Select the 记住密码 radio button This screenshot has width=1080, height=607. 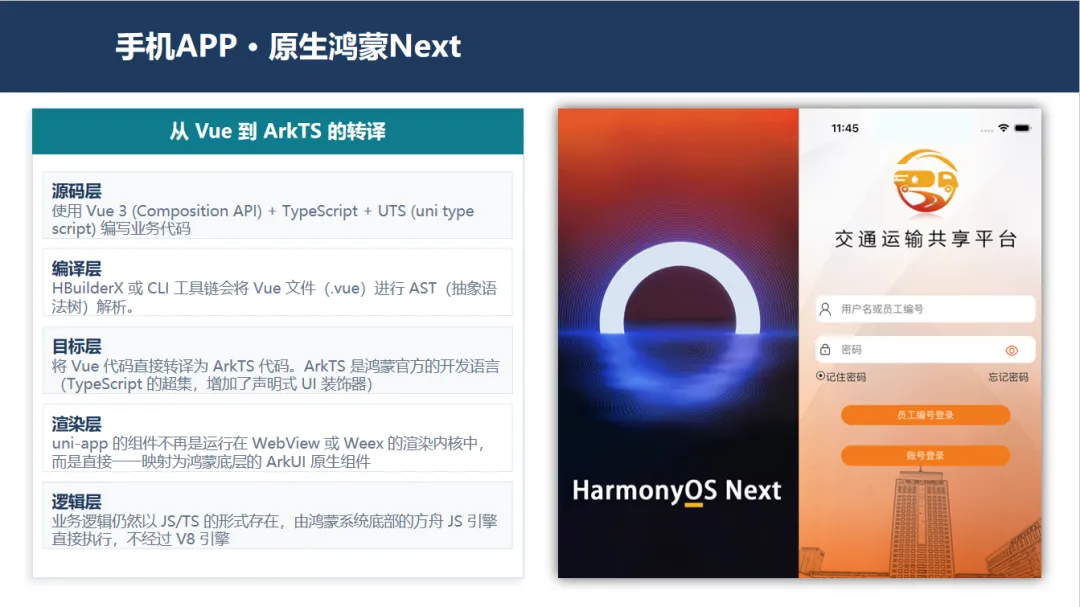pyautogui.click(x=820, y=376)
